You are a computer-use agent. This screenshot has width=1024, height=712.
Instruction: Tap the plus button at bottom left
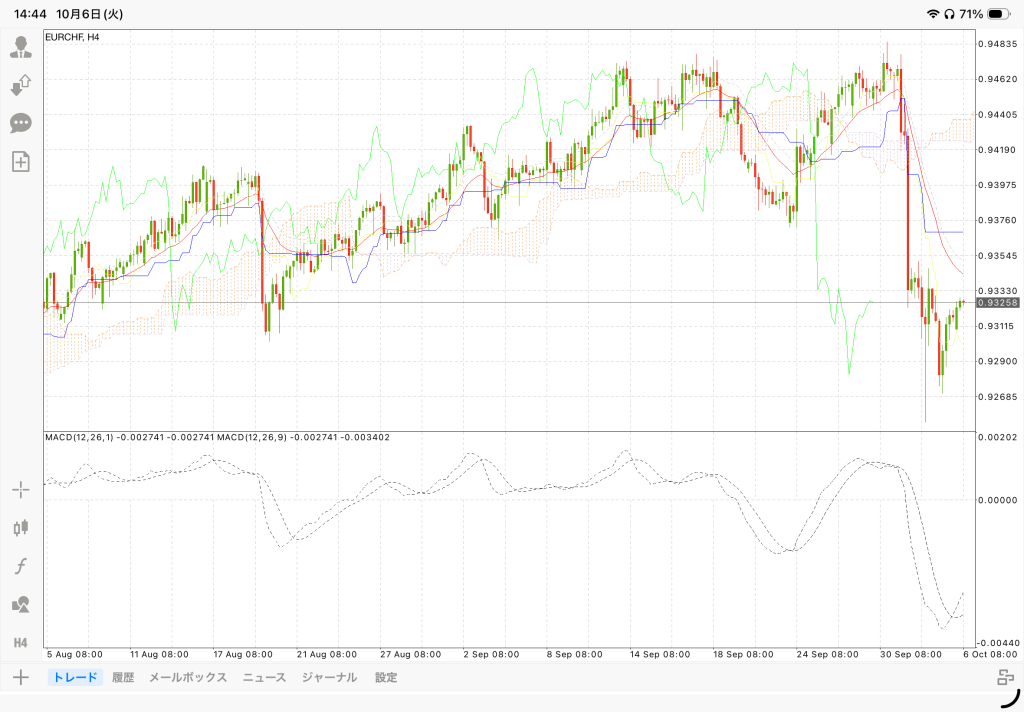pos(21,677)
